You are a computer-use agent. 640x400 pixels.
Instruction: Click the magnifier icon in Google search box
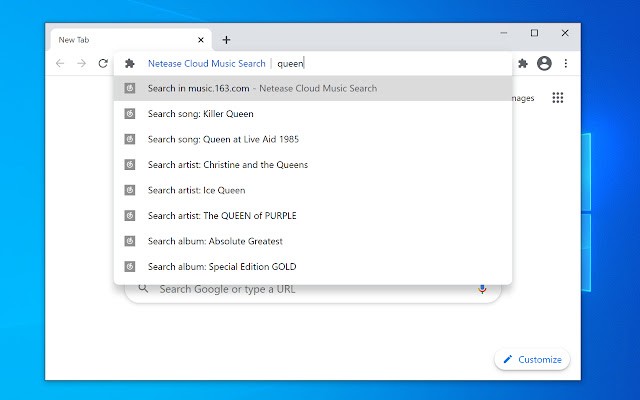[x=143, y=289]
